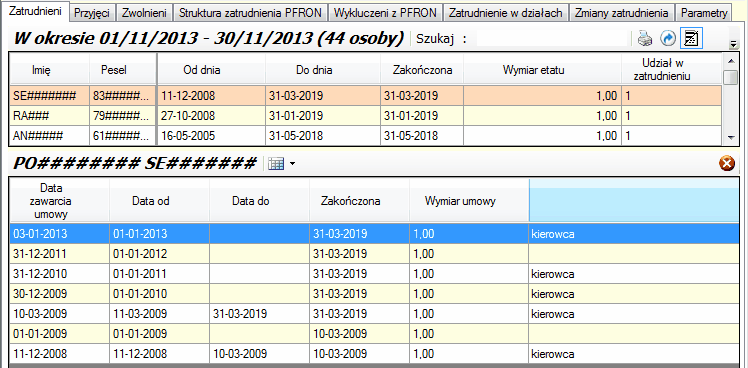This screenshot has height=368, width=748.
Task: Click the Data do cell 31-03-2019
Action: point(259,314)
